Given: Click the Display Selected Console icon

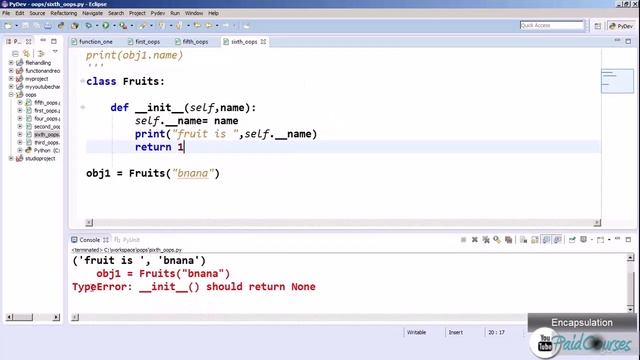Looking at the screenshot, I should [584, 240].
